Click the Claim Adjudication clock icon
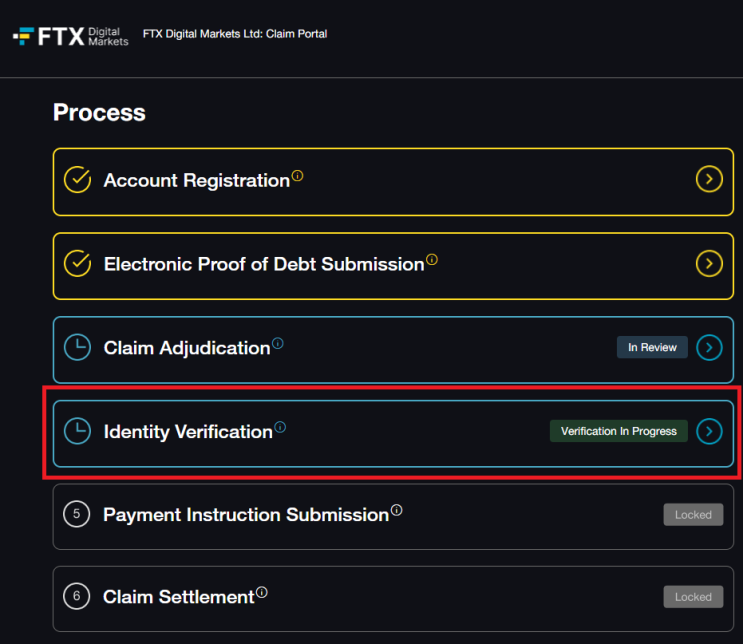Viewport: 743px width, 644px height. coord(77,348)
